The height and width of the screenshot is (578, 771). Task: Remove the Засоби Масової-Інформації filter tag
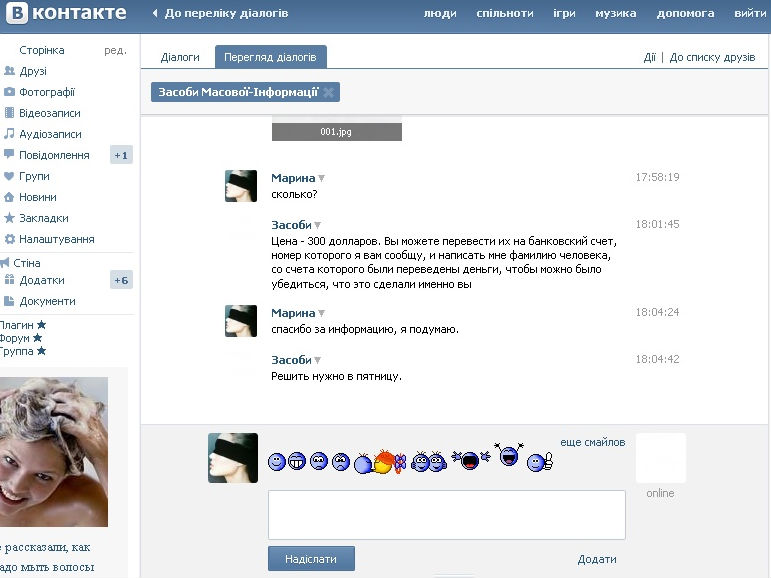tap(329, 92)
